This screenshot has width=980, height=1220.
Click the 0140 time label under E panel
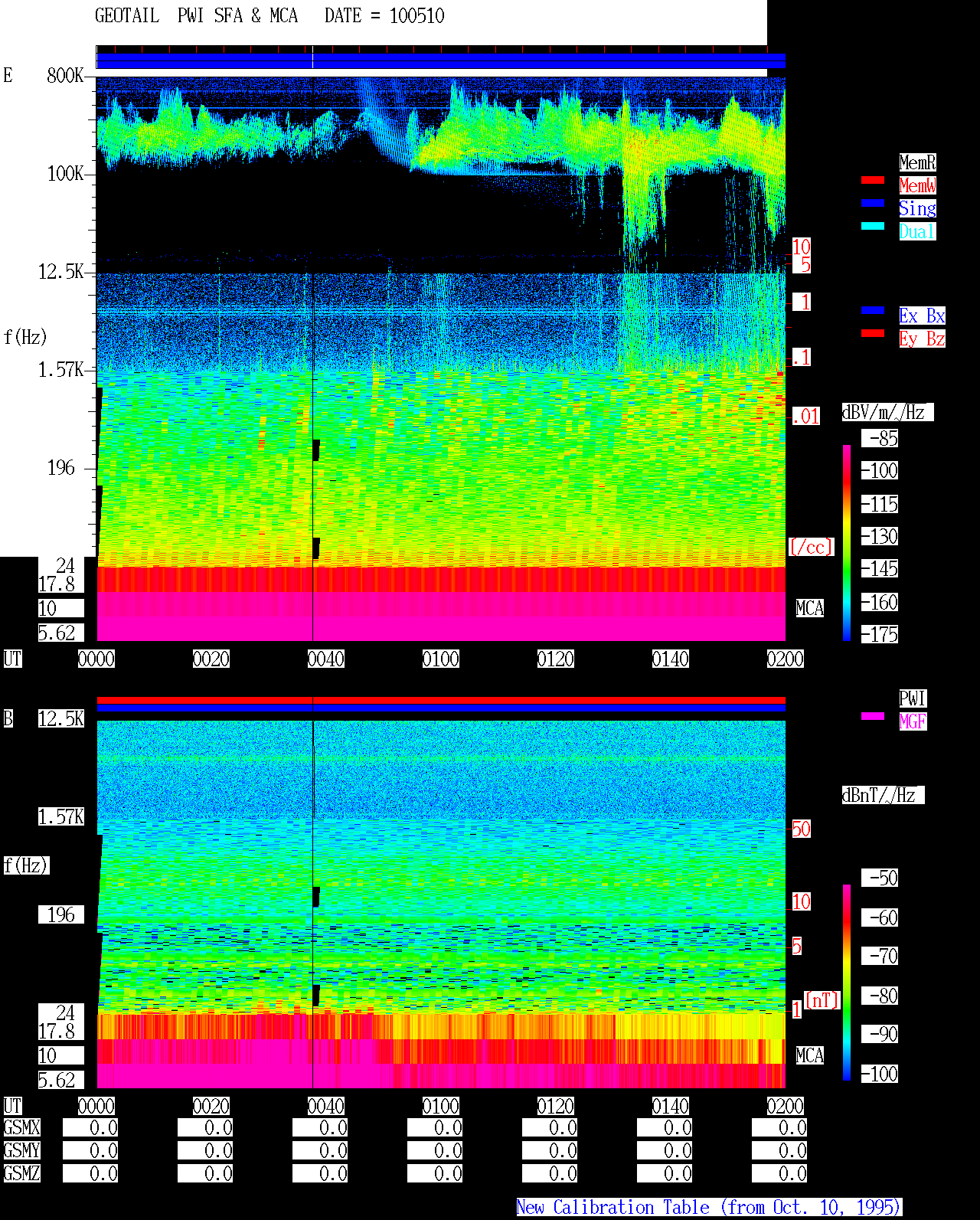click(x=671, y=659)
